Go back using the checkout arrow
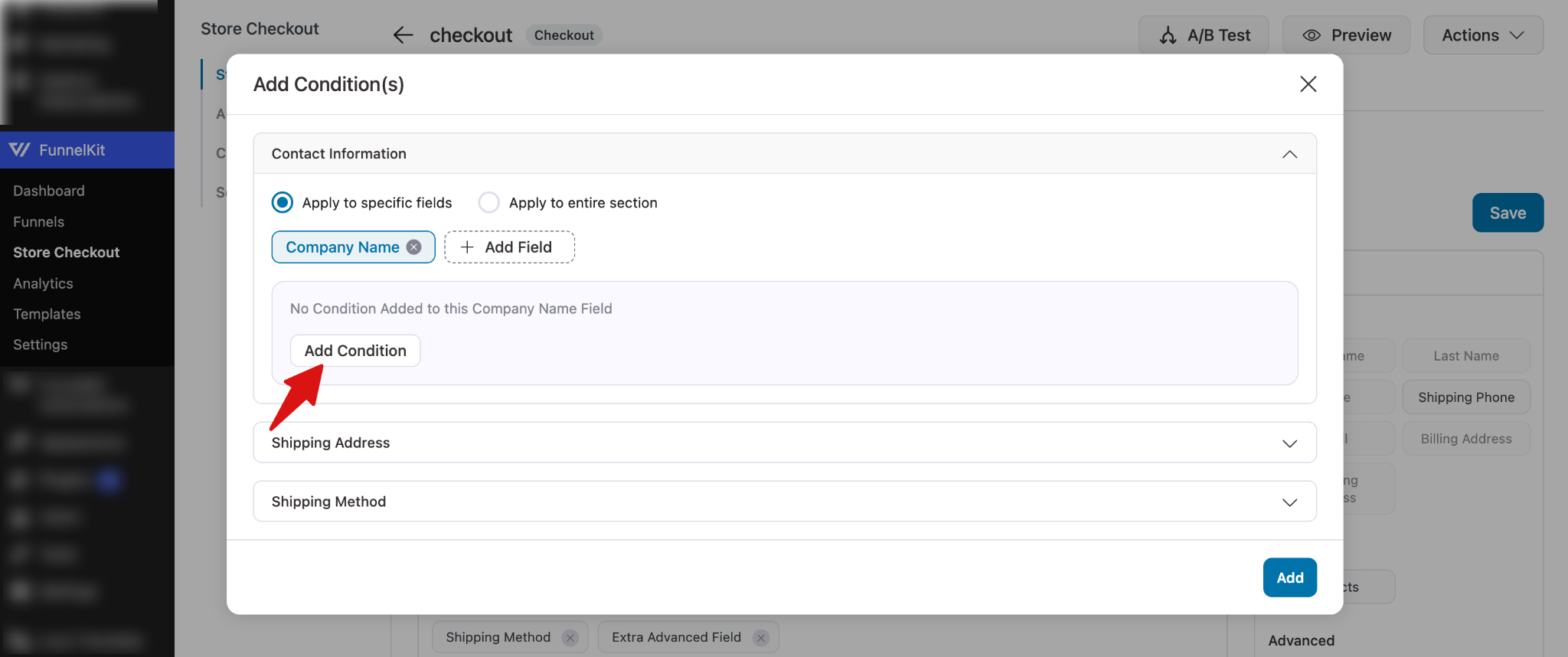 403,35
